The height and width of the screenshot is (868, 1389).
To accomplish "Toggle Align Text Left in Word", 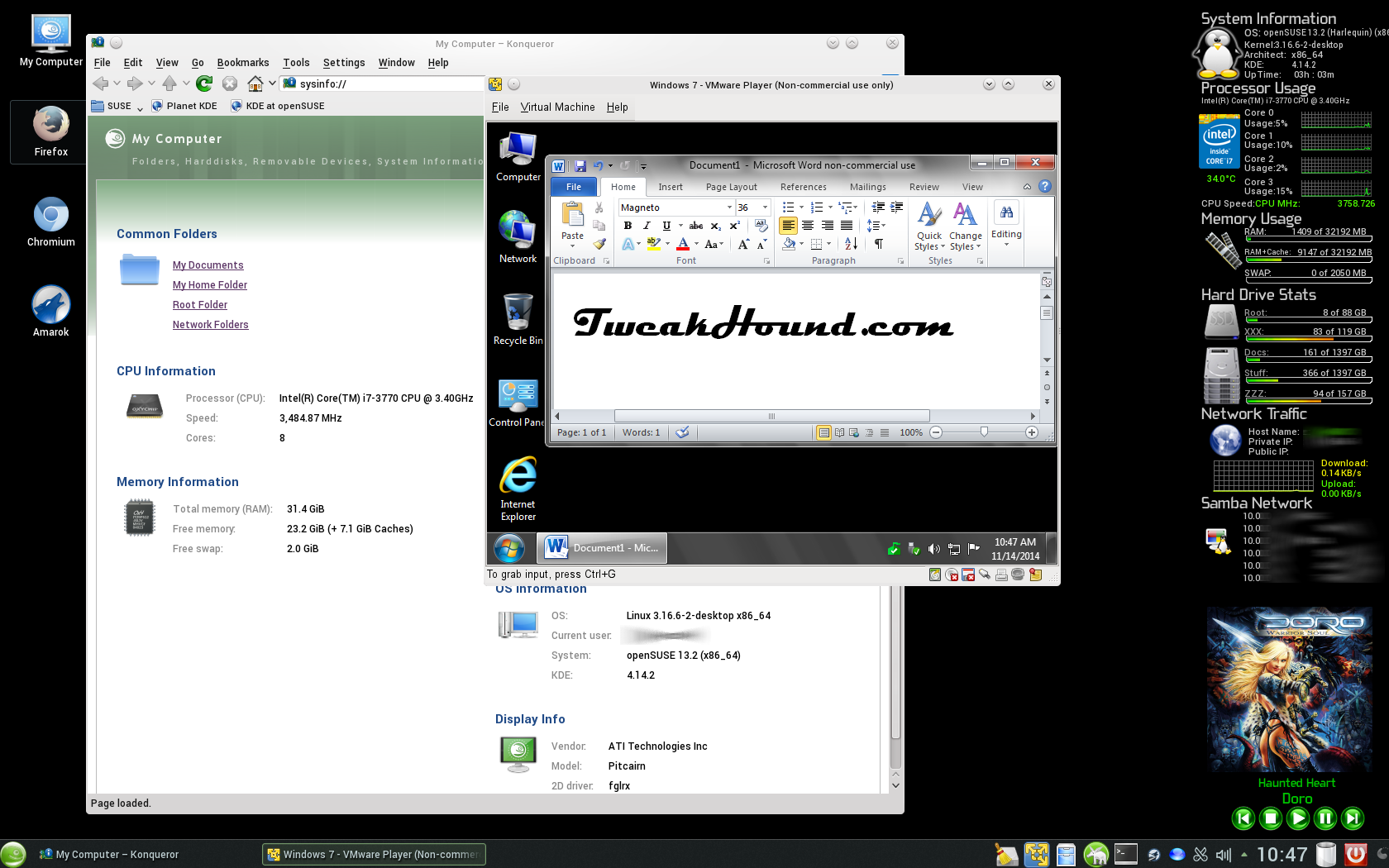I will click(788, 226).
